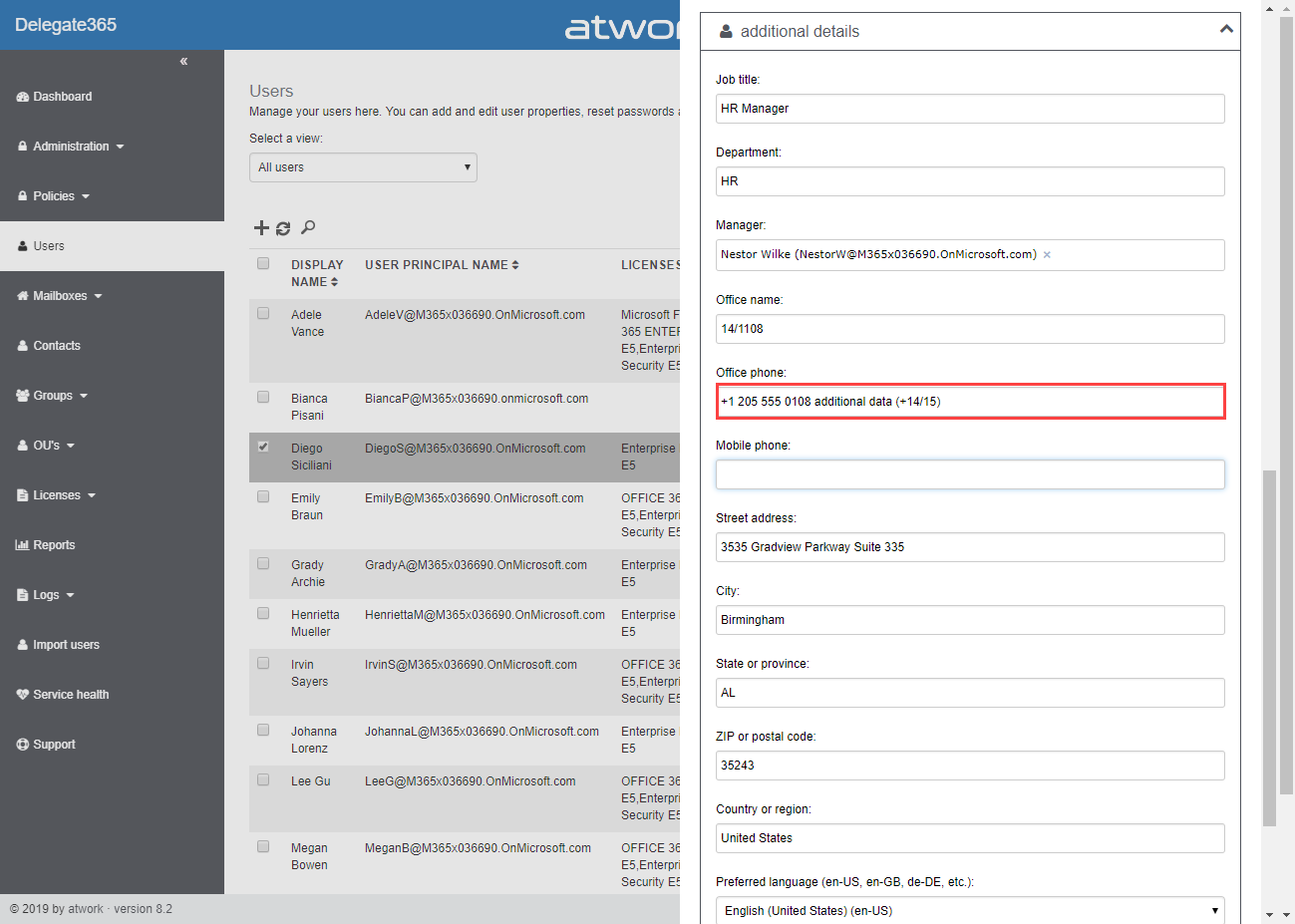Expand the Licenses menu
This screenshot has height=924, width=1295.
click(57, 495)
